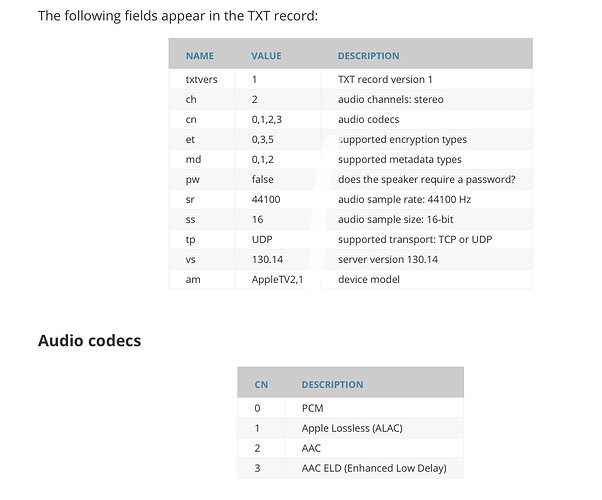Screen dimensions: 602x500
Task: Click the DESCRIPTION header in TXT table
Action: (368, 56)
